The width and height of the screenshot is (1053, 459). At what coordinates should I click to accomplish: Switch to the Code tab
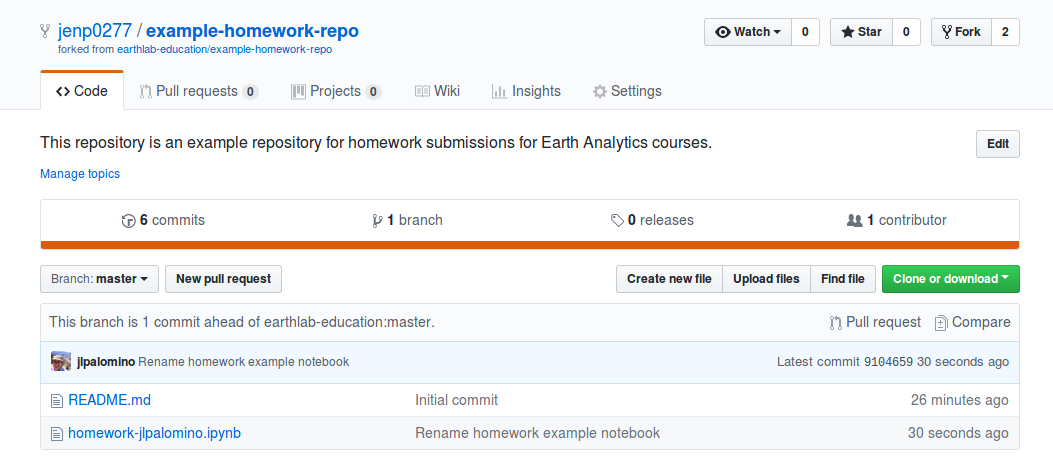(82, 91)
